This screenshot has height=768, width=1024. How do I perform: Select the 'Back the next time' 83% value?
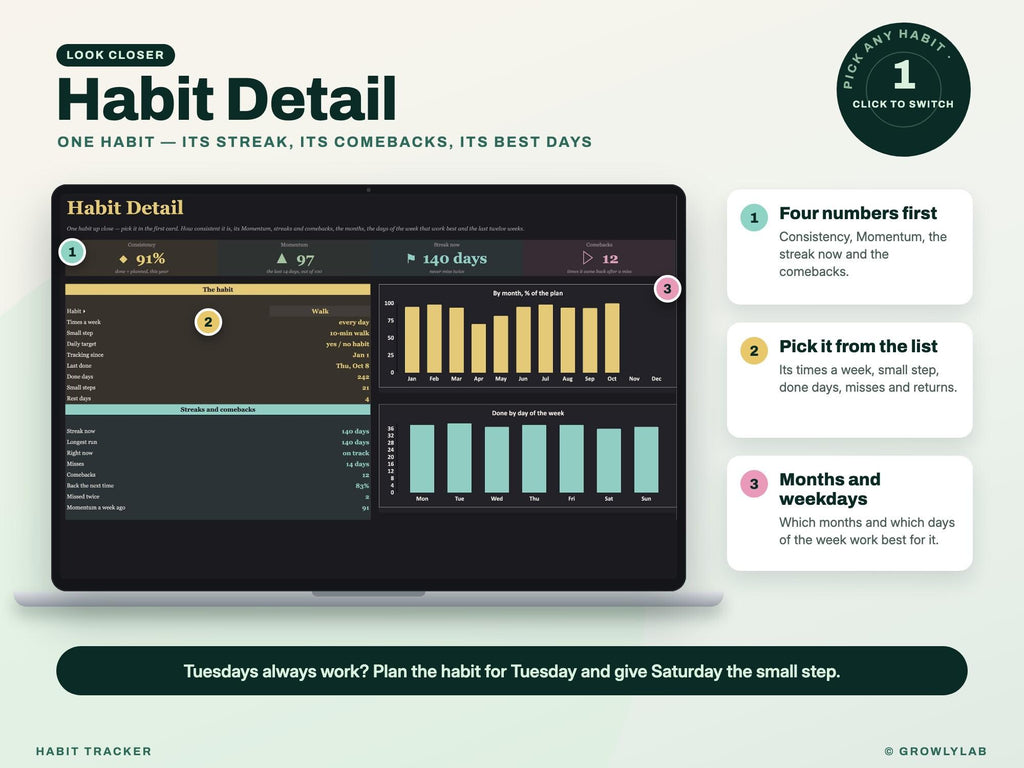362,486
